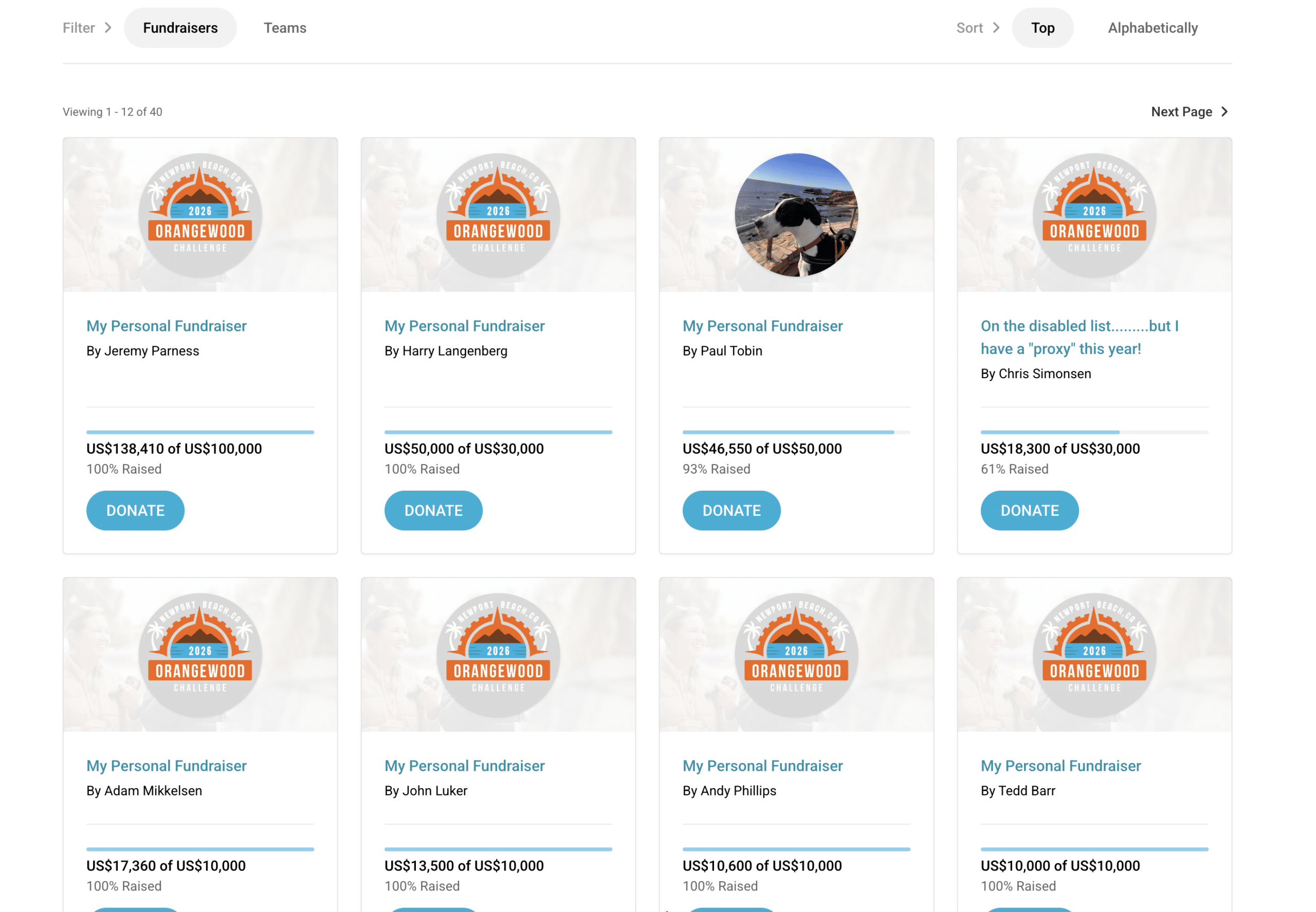The width and height of the screenshot is (1316, 912).
Task: Sort fundraisers by Top
Action: click(x=1043, y=28)
